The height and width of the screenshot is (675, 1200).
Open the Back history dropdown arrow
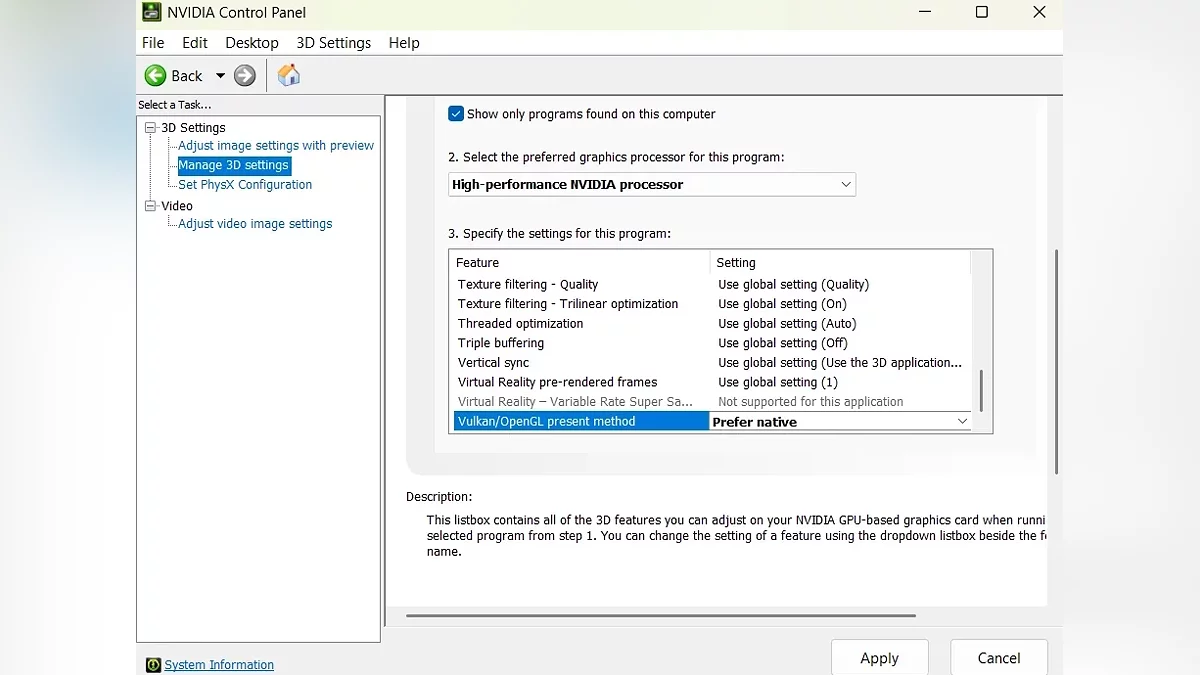coord(220,76)
